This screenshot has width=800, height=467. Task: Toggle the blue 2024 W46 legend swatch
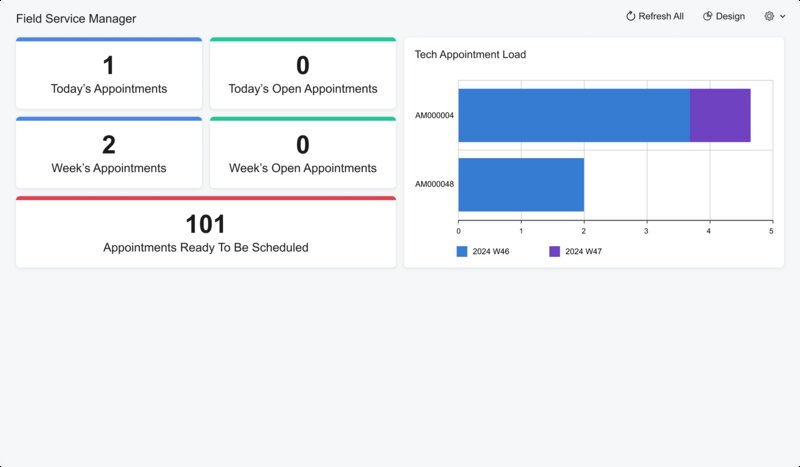[462, 252]
